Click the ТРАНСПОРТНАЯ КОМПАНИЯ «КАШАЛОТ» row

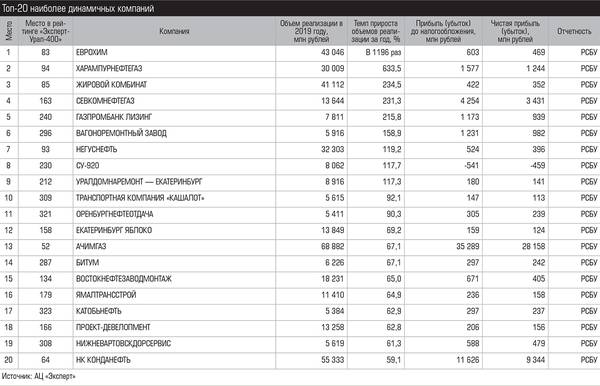(300, 198)
